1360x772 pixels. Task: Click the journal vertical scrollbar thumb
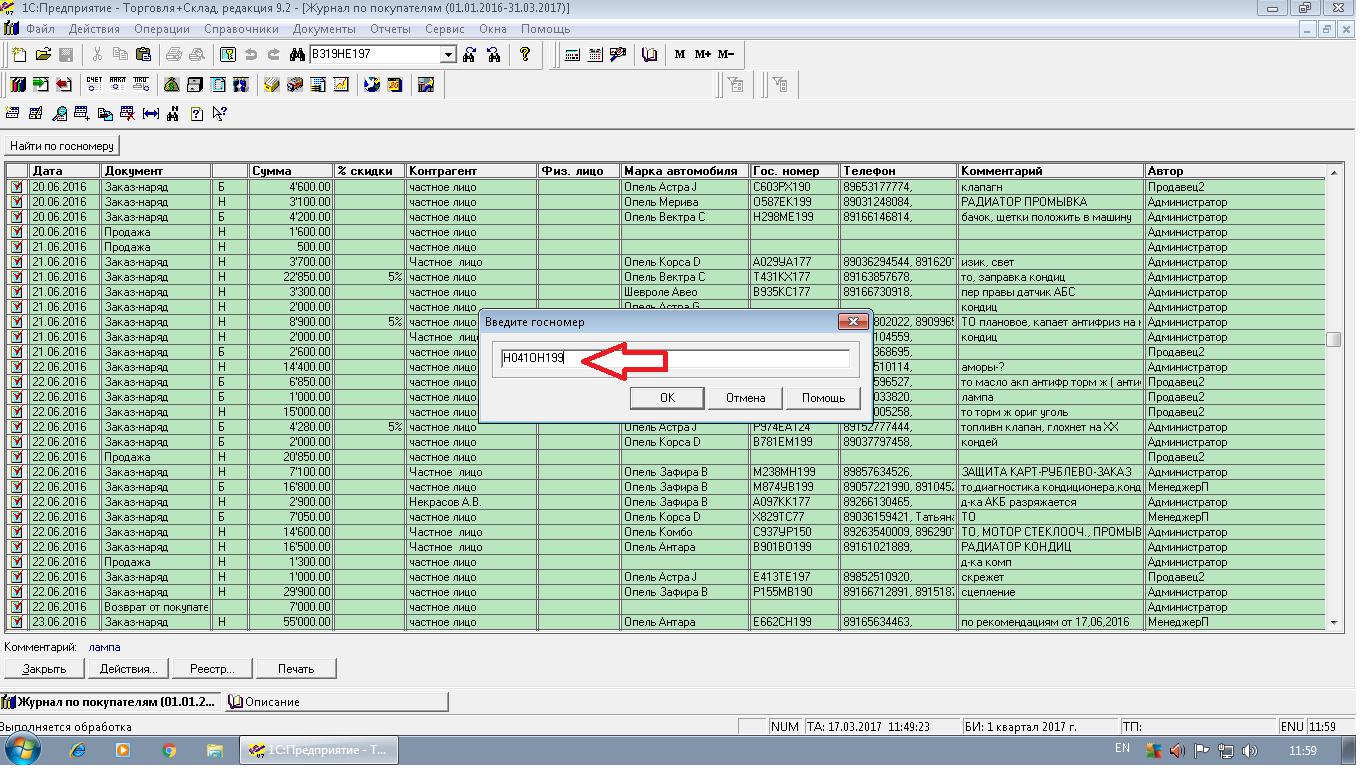pyautogui.click(x=1333, y=340)
